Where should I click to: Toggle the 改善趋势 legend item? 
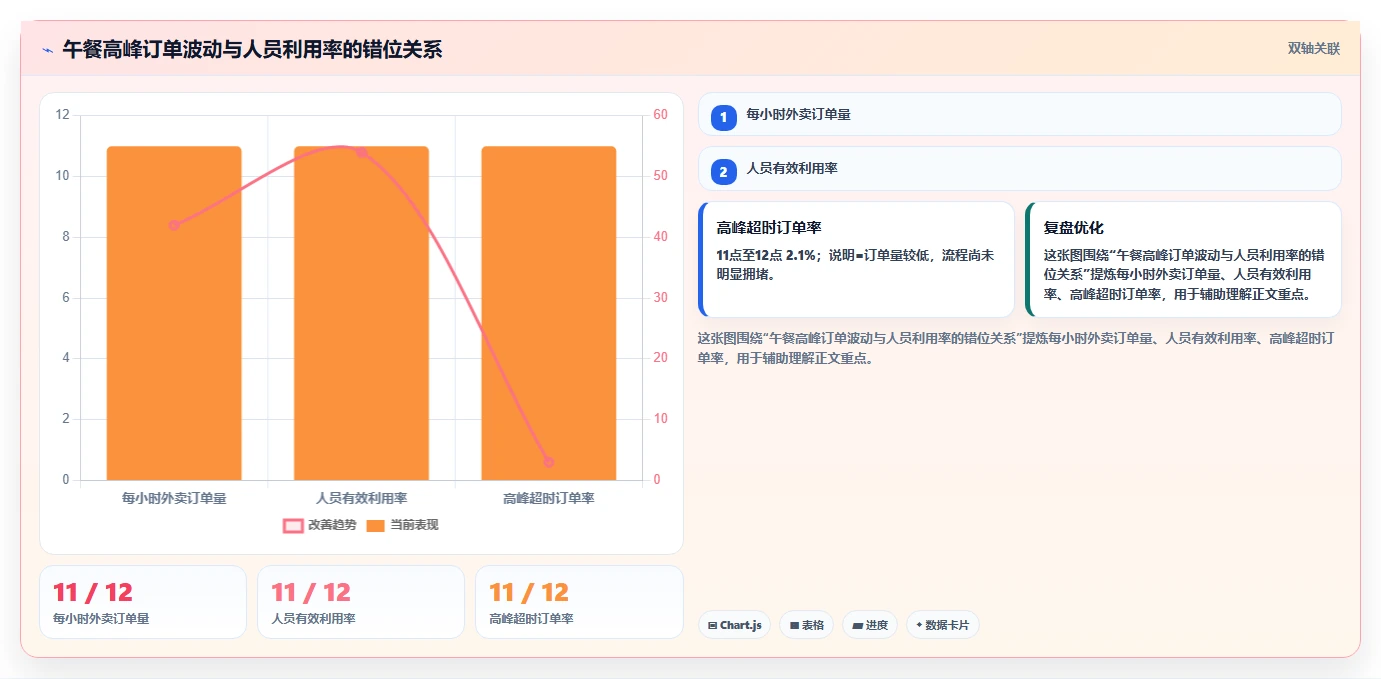319,525
